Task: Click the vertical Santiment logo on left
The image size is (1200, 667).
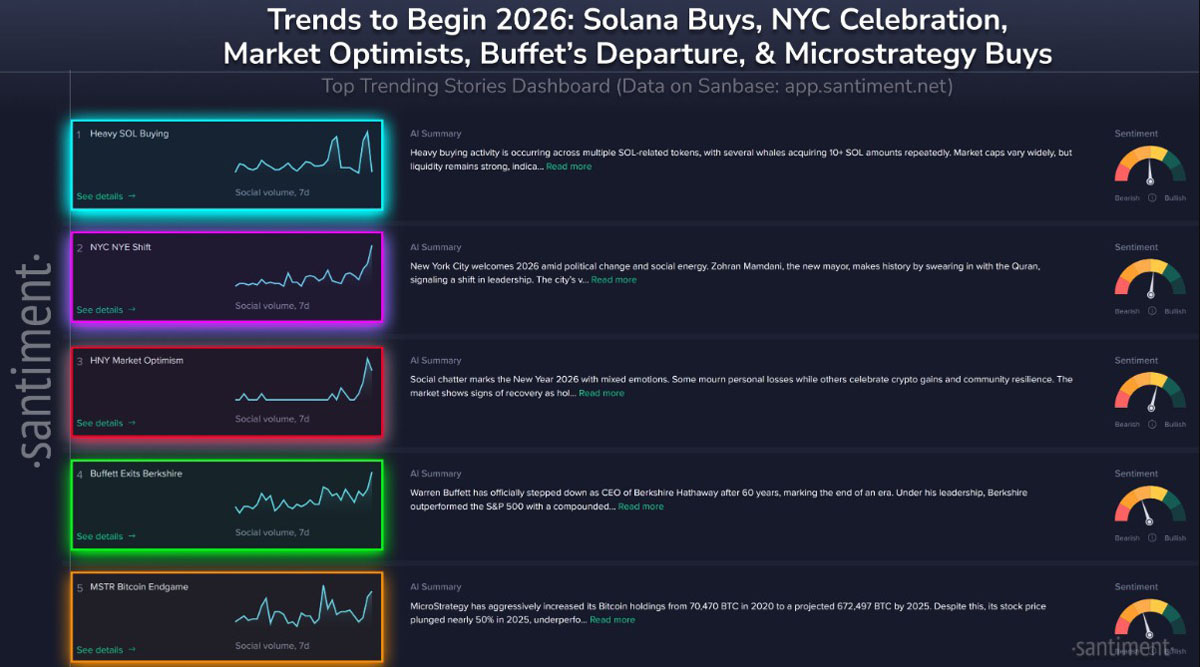Action: point(38,360)
